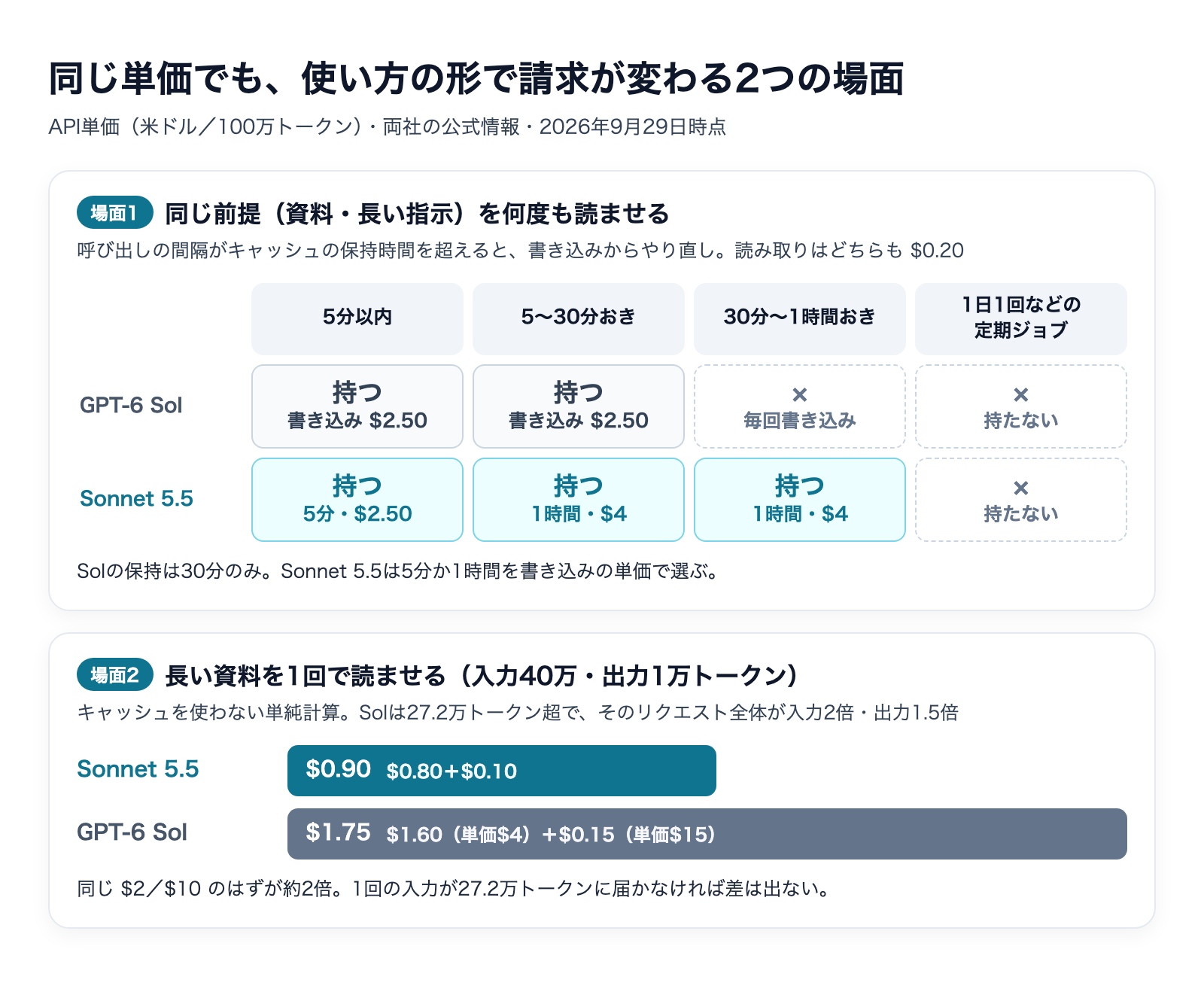Click the 場面2 badge
Screen dimensions: 1204x1001
(115, 675)
